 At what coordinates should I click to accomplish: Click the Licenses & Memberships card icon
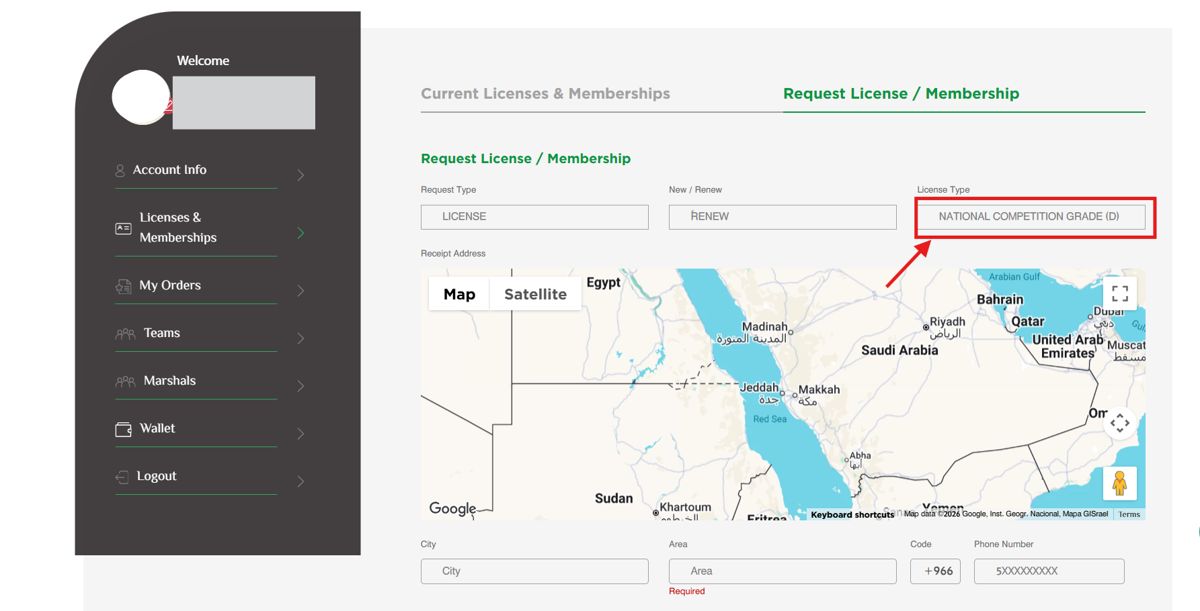(123, 228)
